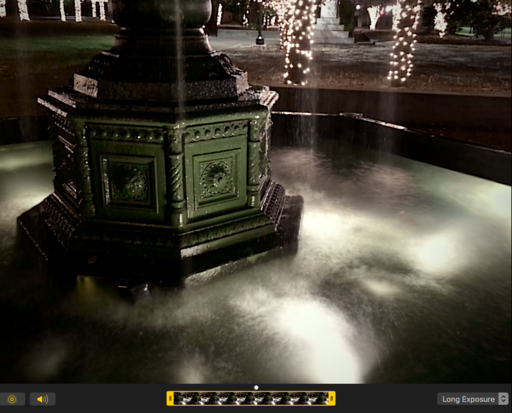Screen dimensions: 512x413
Task: Open the Long Exposure effect dropdown
Action: pos(473,399)
